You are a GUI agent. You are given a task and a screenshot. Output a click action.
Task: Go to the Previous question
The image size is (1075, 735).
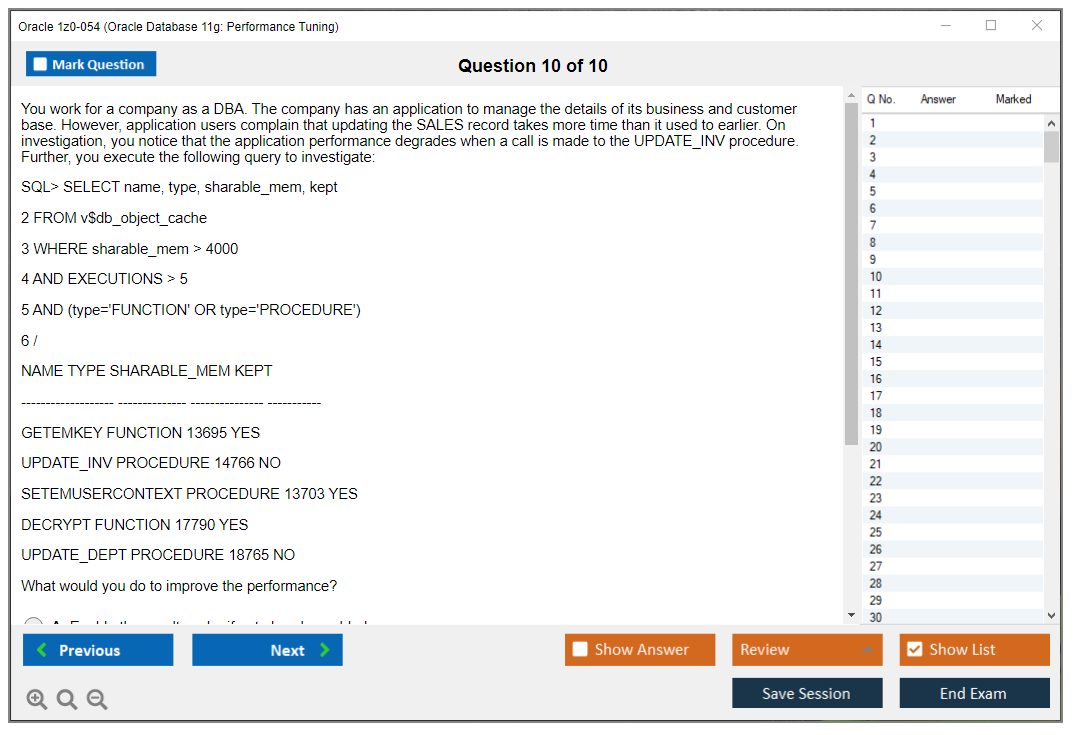98,650
